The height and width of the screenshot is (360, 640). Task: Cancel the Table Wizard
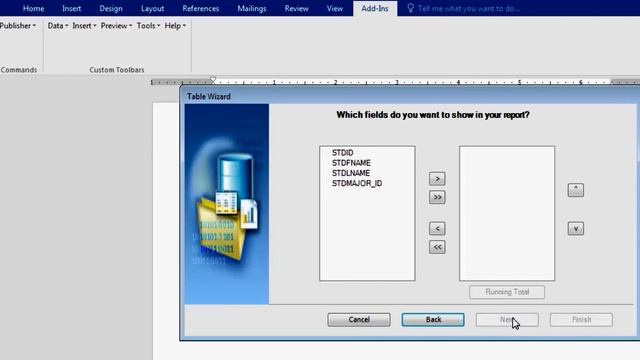click(x=359, y=320)
